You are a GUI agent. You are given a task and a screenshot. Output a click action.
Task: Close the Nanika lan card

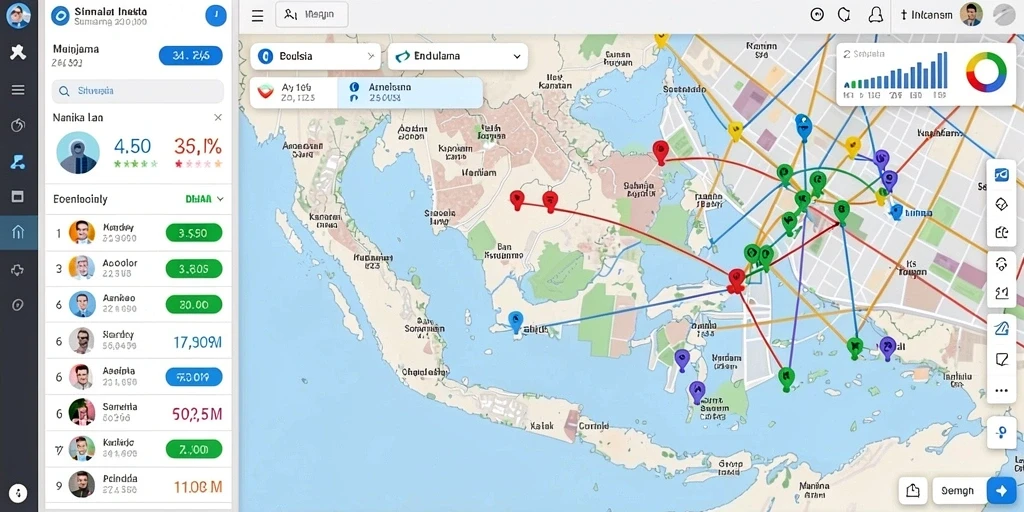(218, 118)
